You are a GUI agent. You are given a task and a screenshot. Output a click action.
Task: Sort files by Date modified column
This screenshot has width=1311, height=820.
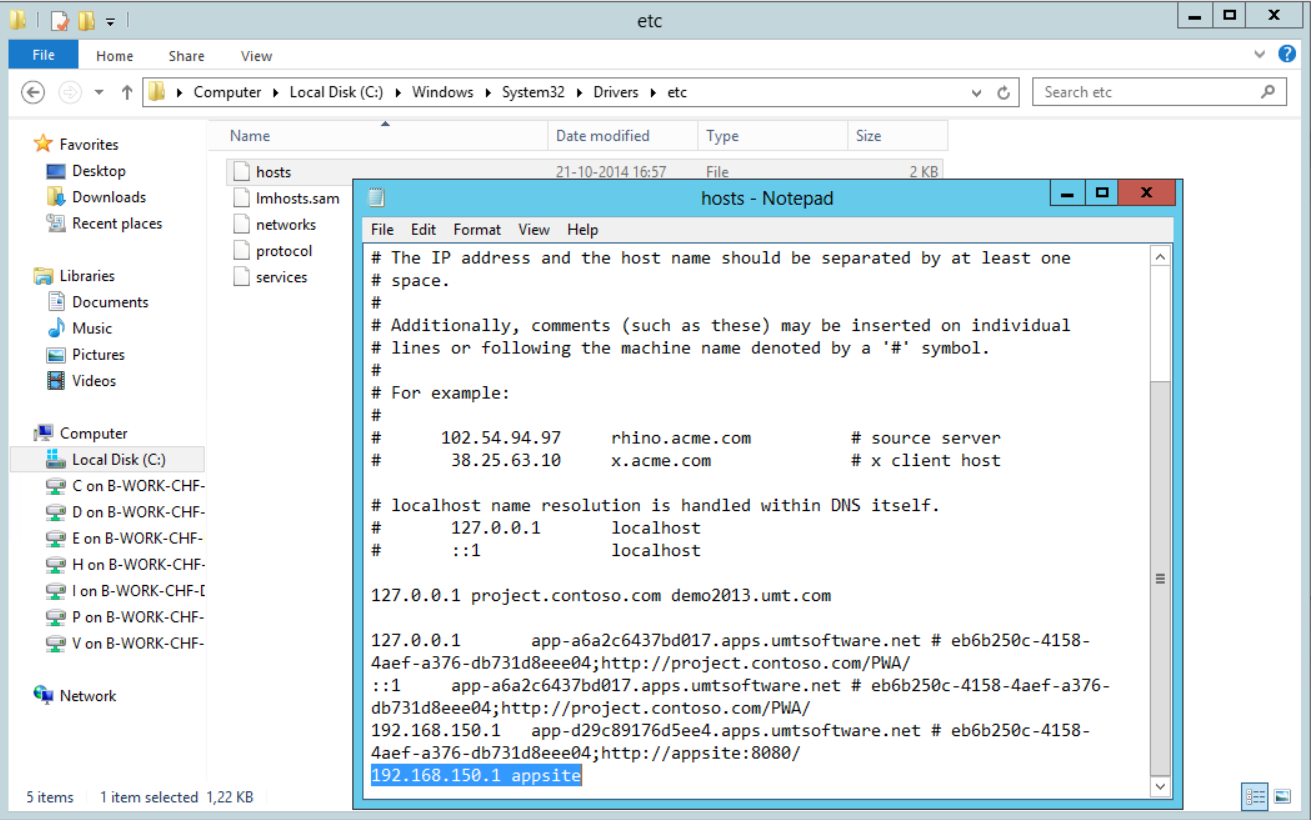622,136
